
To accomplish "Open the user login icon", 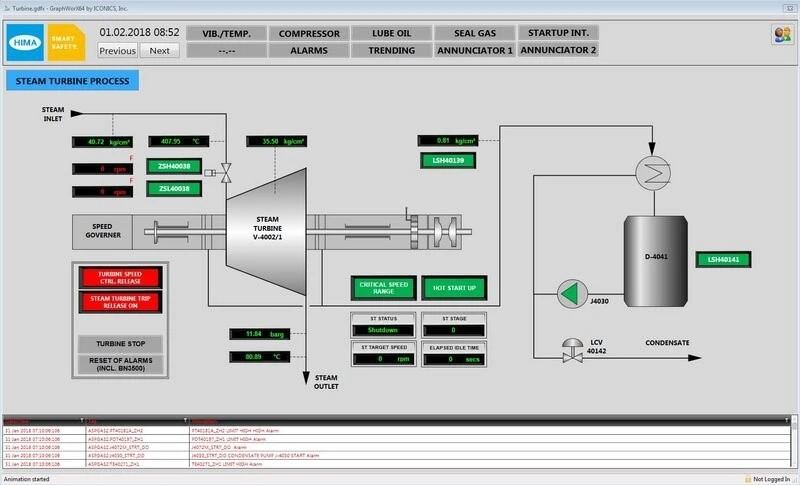I will coord(782,35).
